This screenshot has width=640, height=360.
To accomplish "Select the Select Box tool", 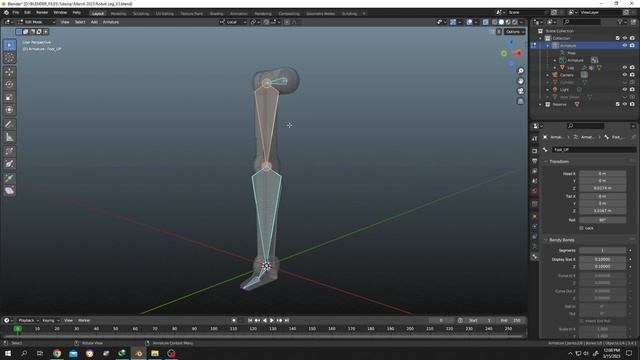I will coord(9,45).
